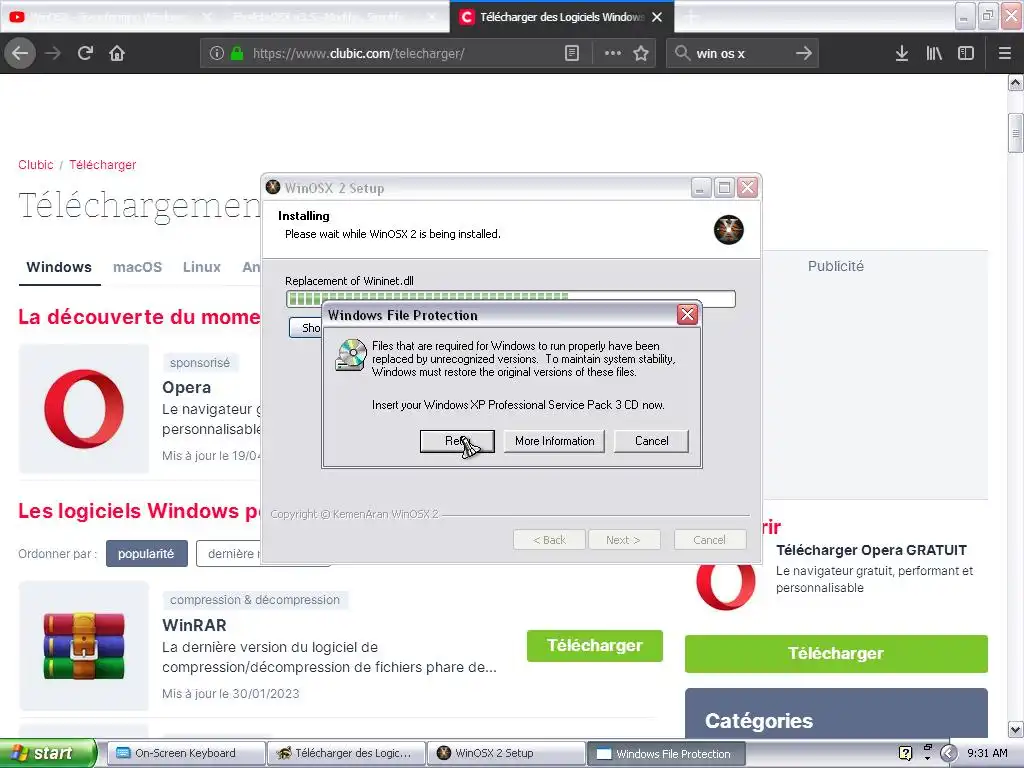Open the Windows start menu

[x=48, y=753]
